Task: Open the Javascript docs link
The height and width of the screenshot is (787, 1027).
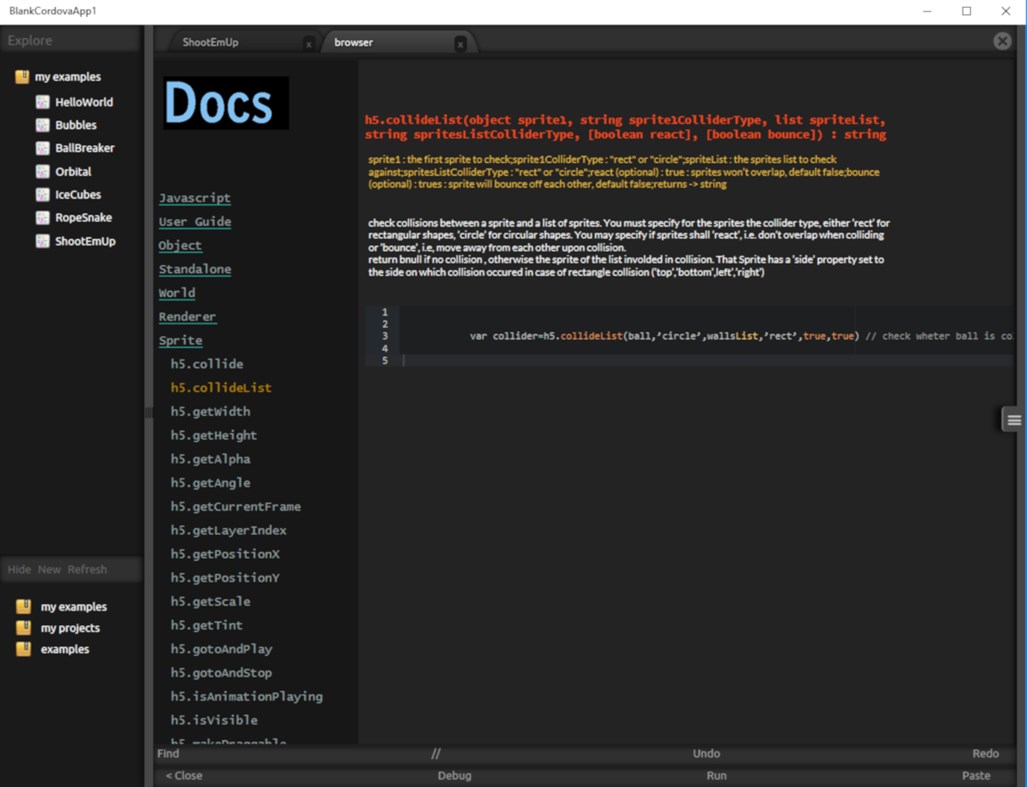Action: tap(195, 198)
